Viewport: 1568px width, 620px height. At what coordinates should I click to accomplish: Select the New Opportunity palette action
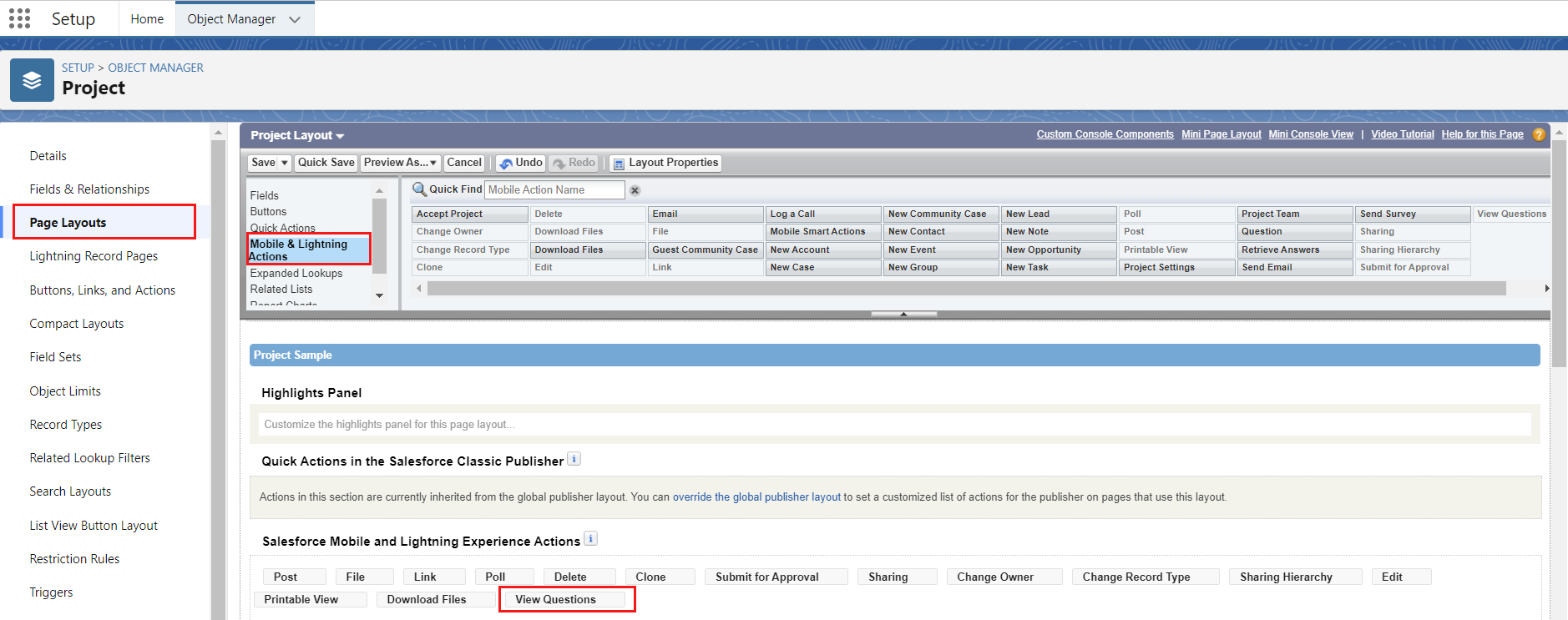point(1059,250)
